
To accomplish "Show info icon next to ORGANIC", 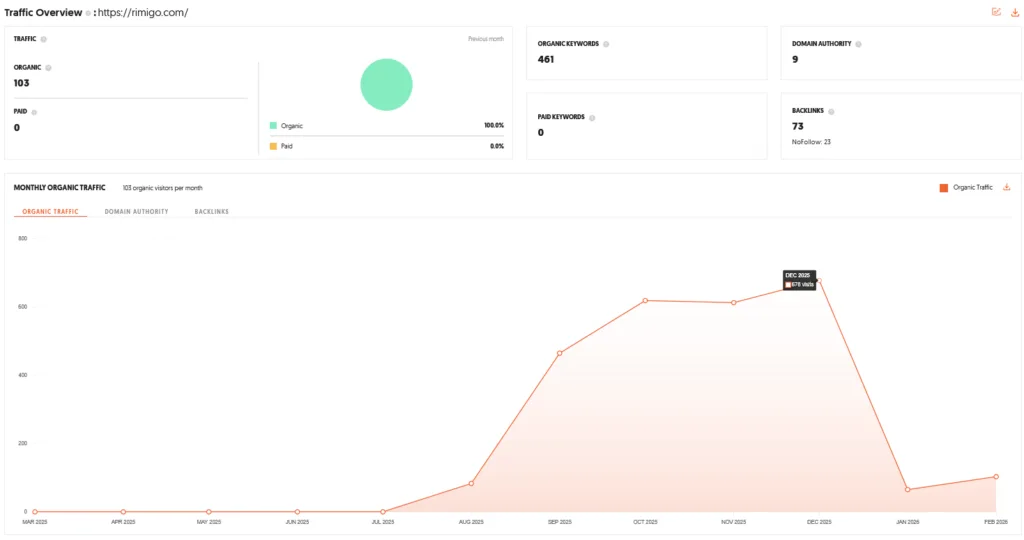I will click(48, 67).
